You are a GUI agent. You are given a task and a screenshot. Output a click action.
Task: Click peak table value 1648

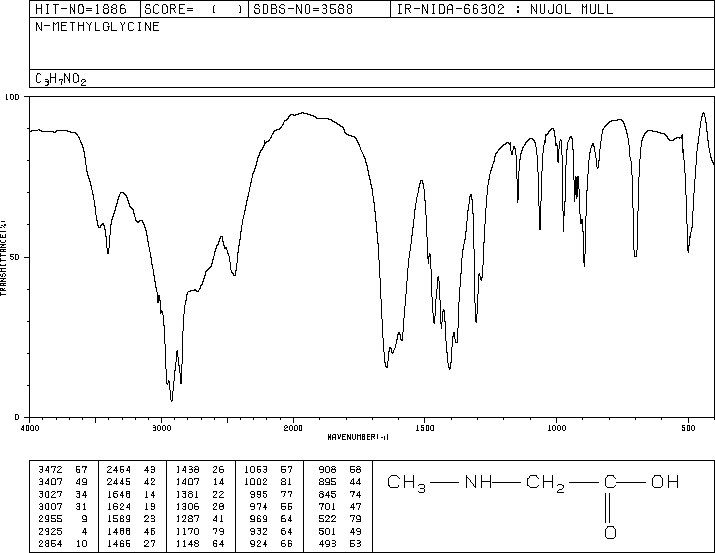tap(119, 494)
